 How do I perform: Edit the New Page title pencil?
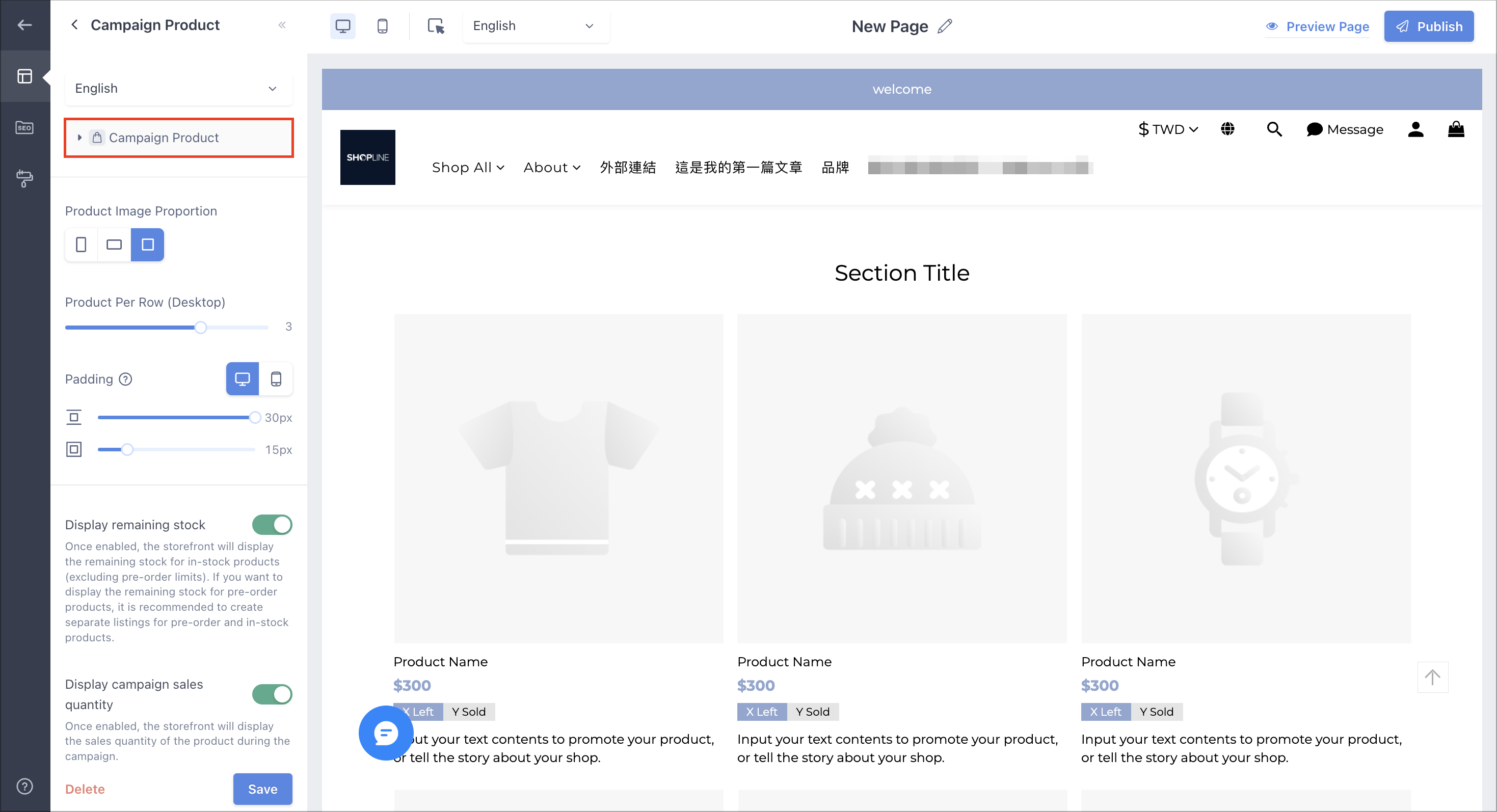(944, 26)
